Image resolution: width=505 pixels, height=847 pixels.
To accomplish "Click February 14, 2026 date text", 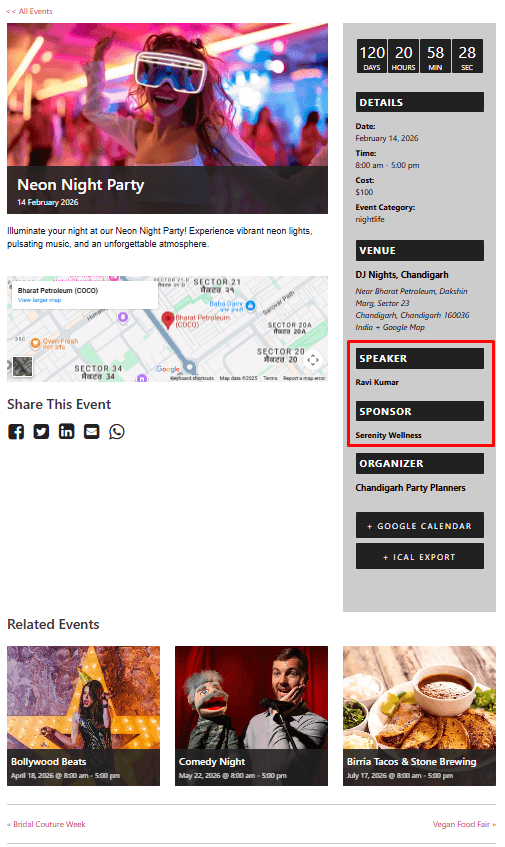I will [x=387, y=138].
